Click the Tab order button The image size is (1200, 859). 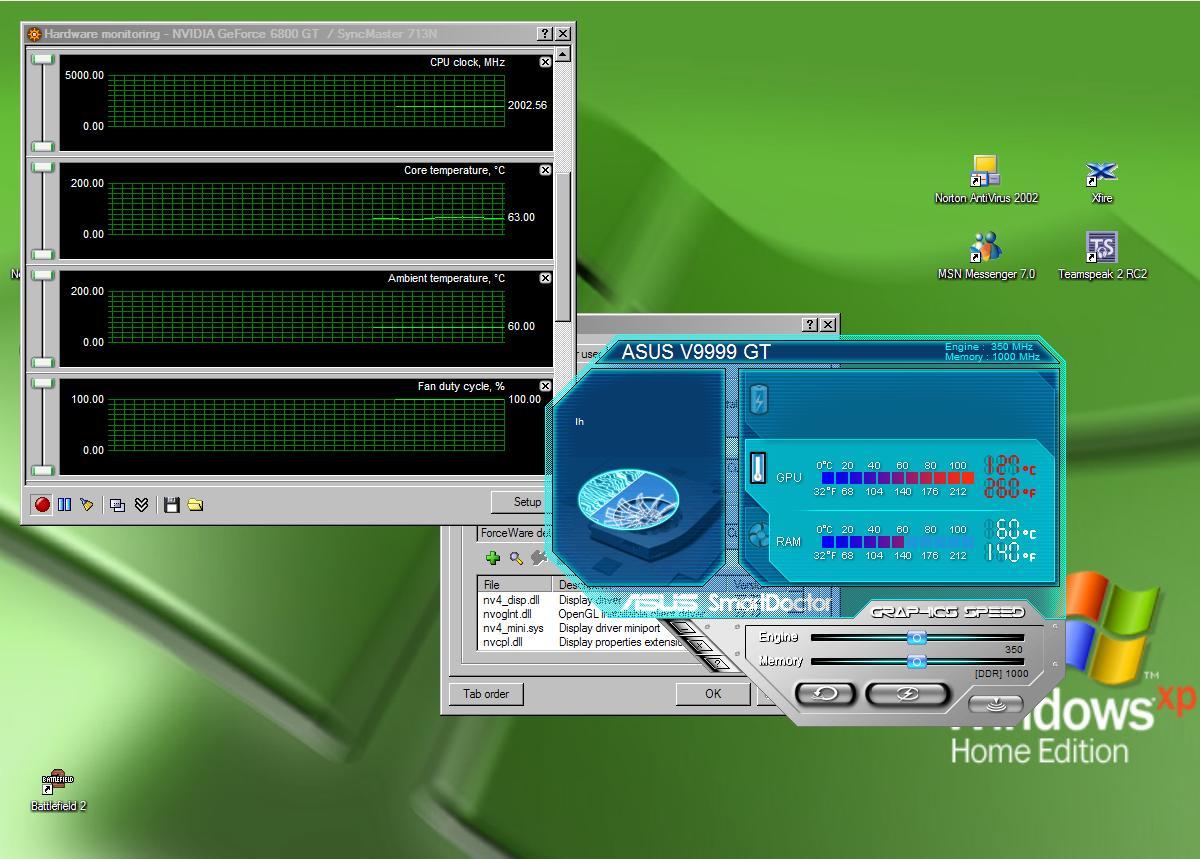coord(486,693)
